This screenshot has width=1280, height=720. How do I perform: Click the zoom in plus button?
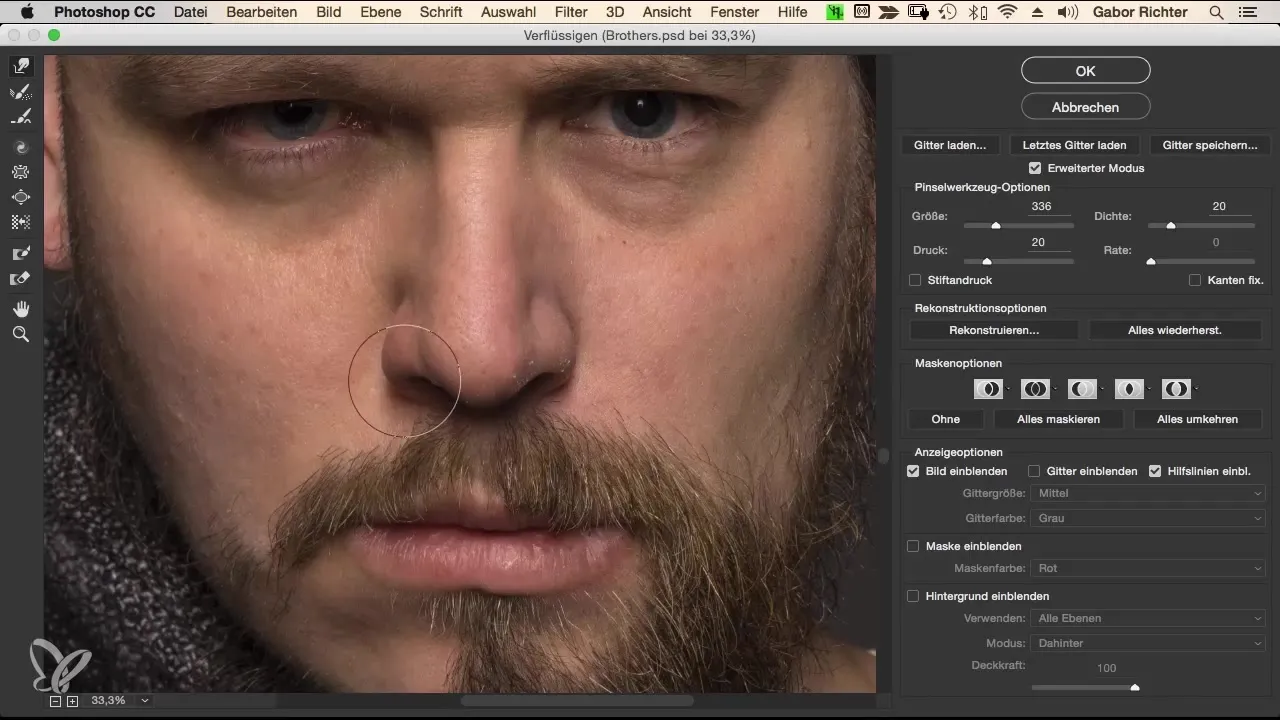(72, 701)
